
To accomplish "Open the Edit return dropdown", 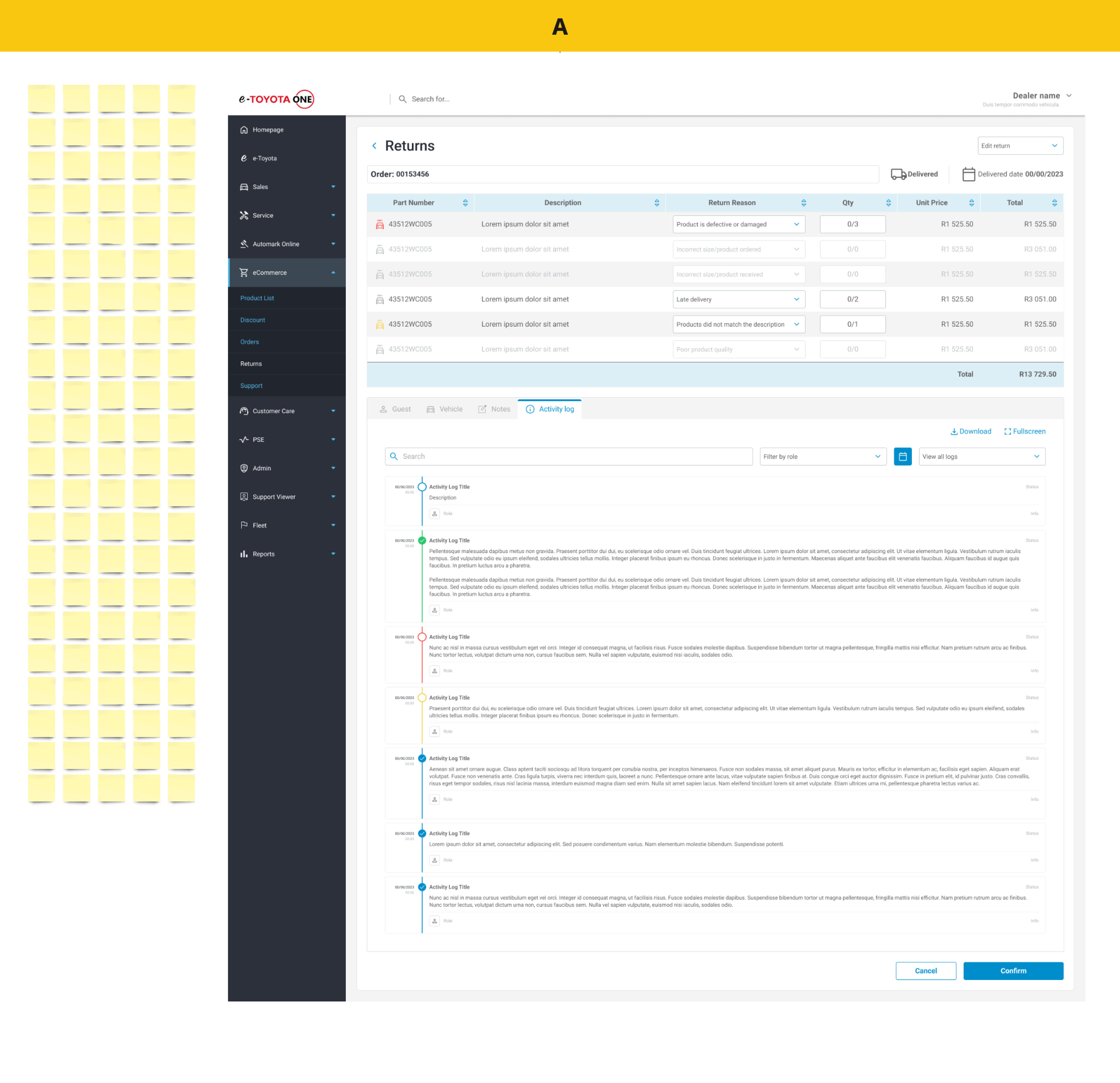I will coord(1020,146).
